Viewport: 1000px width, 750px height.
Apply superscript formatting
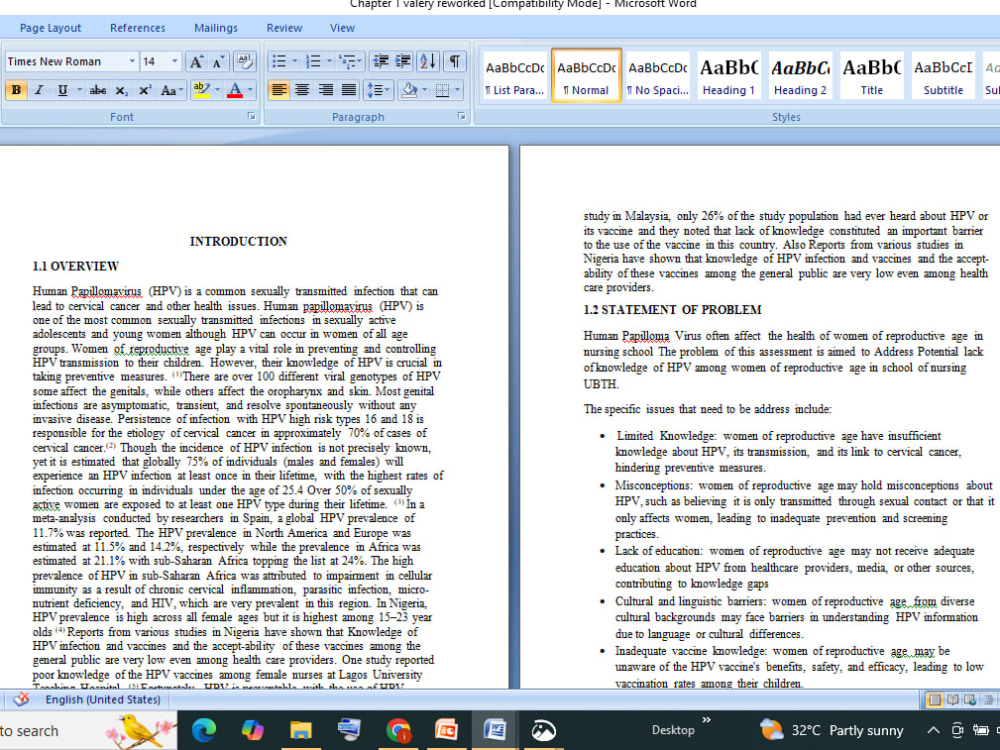(145, 90)
